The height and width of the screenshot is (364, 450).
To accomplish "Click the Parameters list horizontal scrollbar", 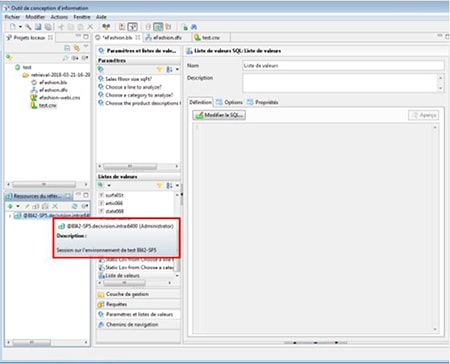I will pyautogui.click(x=138, y=166).
